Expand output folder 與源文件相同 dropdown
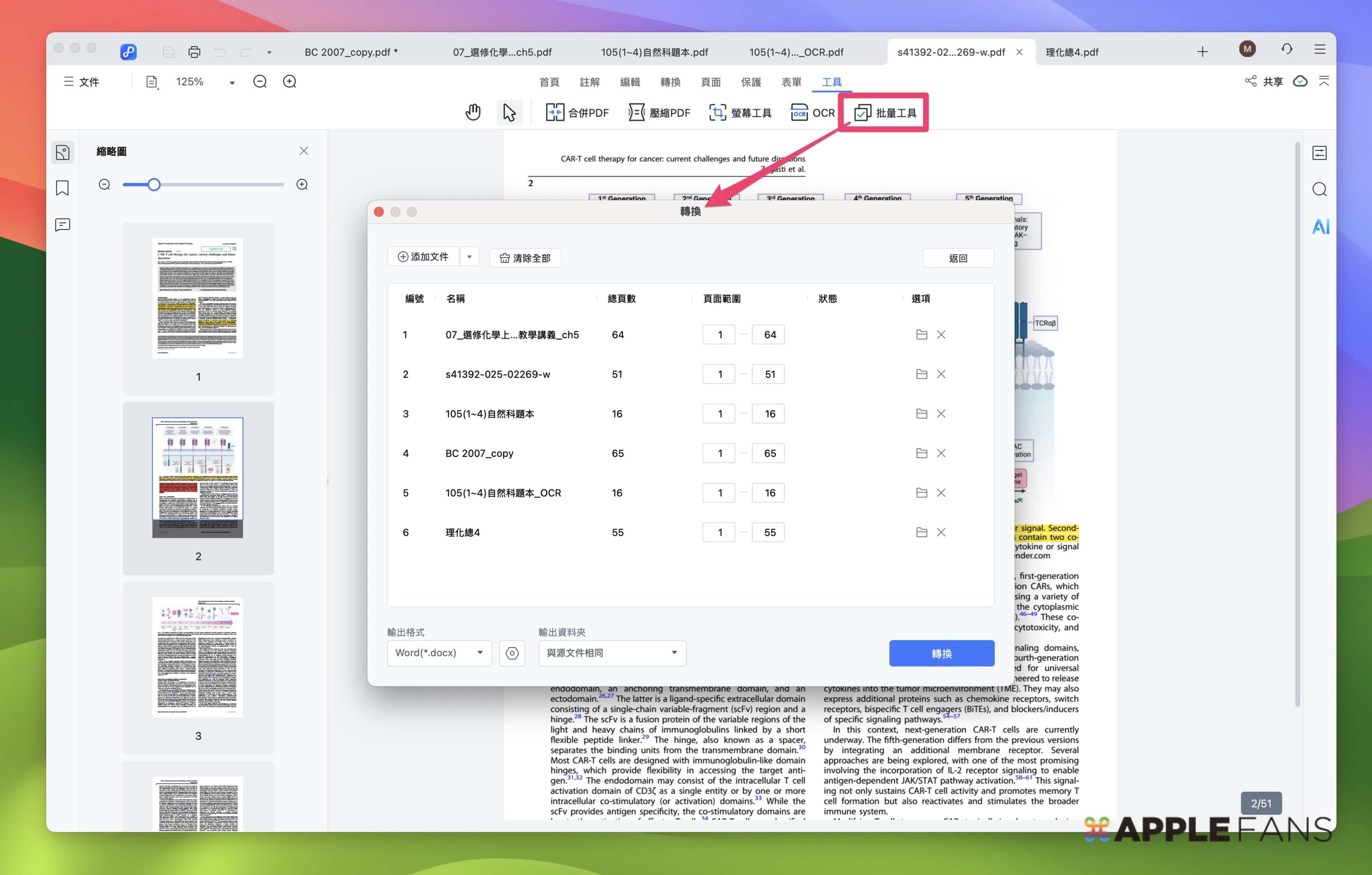The height and width of the screenshot is (875, 1372). [x=612, y=653]
